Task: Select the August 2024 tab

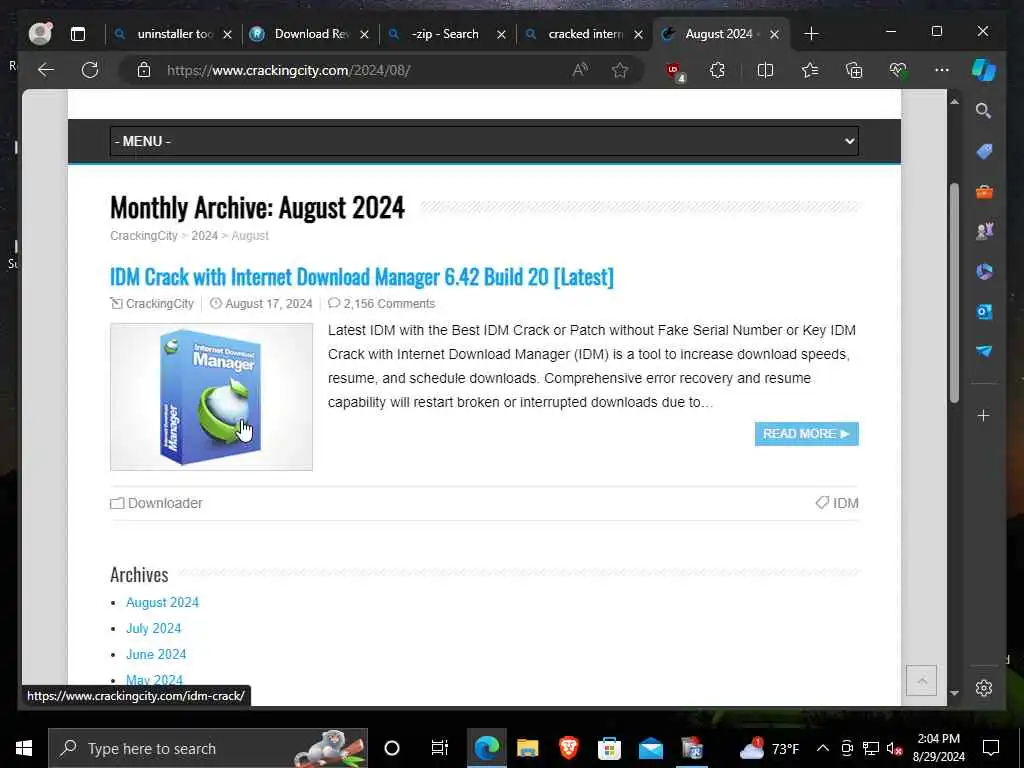Action: pos(720,34)
